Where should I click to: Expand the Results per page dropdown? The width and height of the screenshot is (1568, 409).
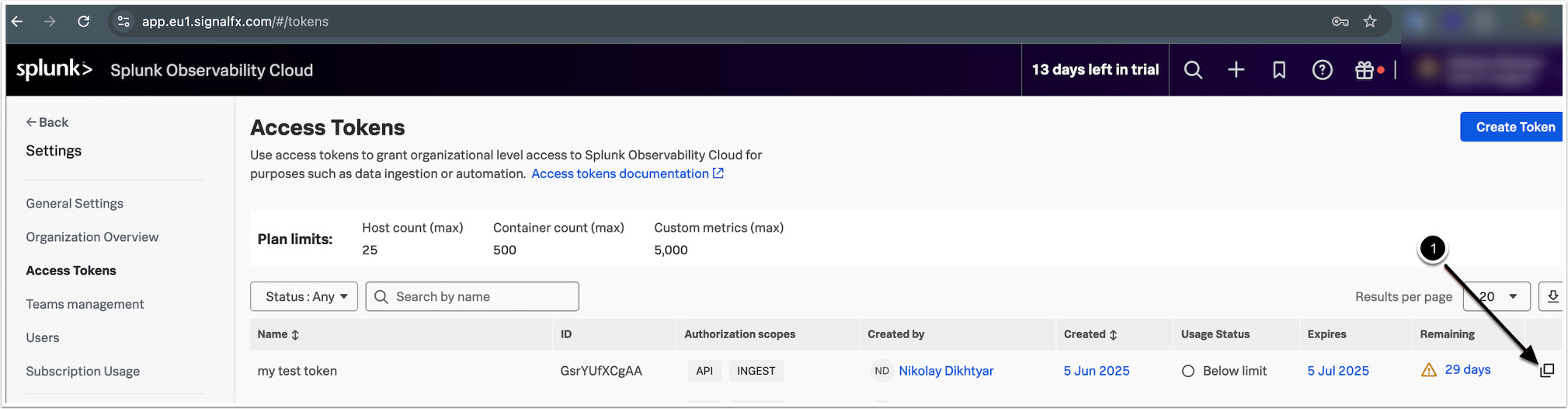[x=1498, y=296]
